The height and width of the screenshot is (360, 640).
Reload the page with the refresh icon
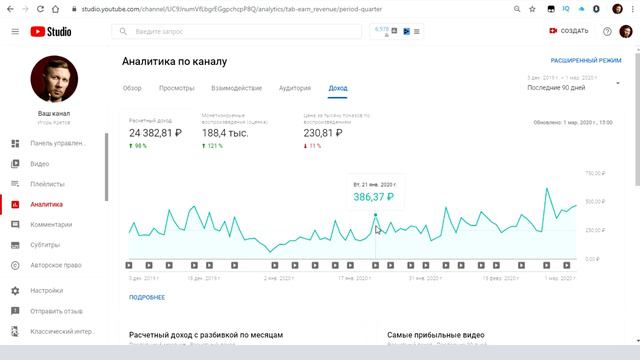40,9
